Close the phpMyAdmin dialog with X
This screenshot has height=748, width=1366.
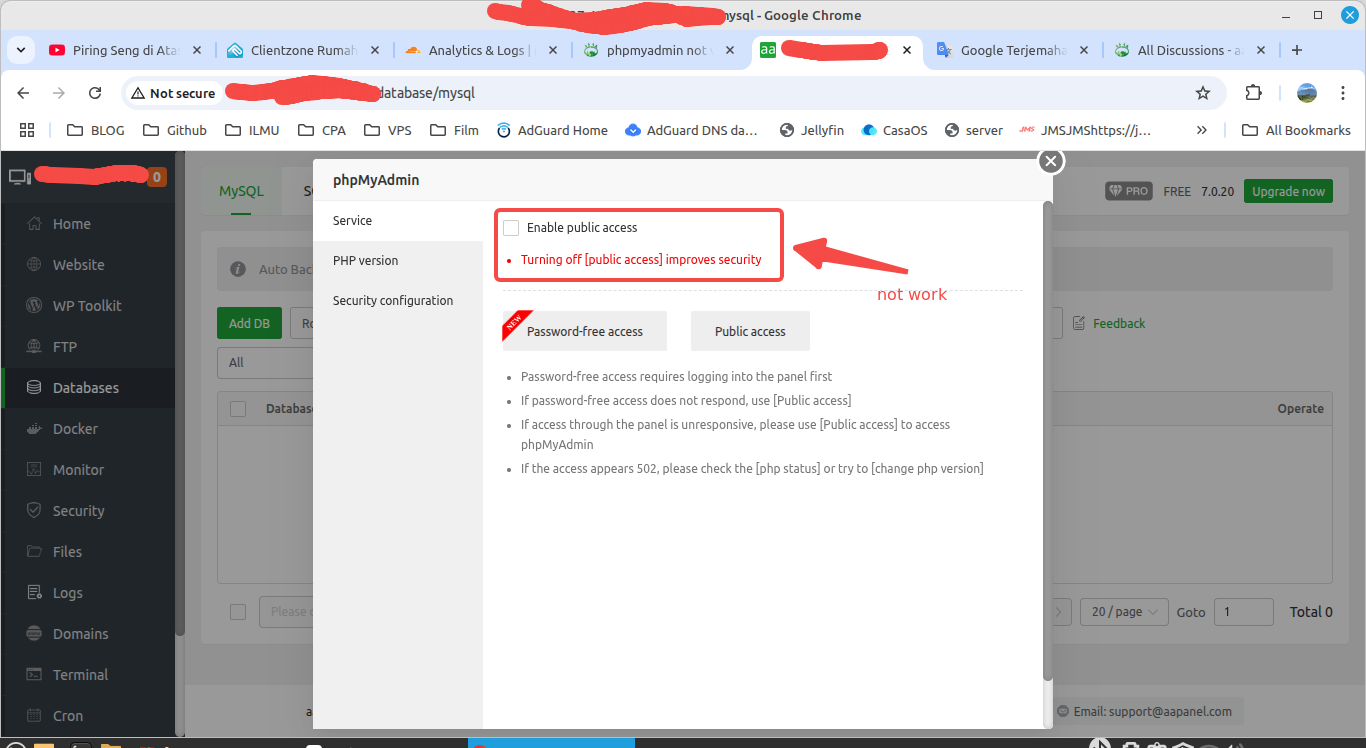point(1050,161)
